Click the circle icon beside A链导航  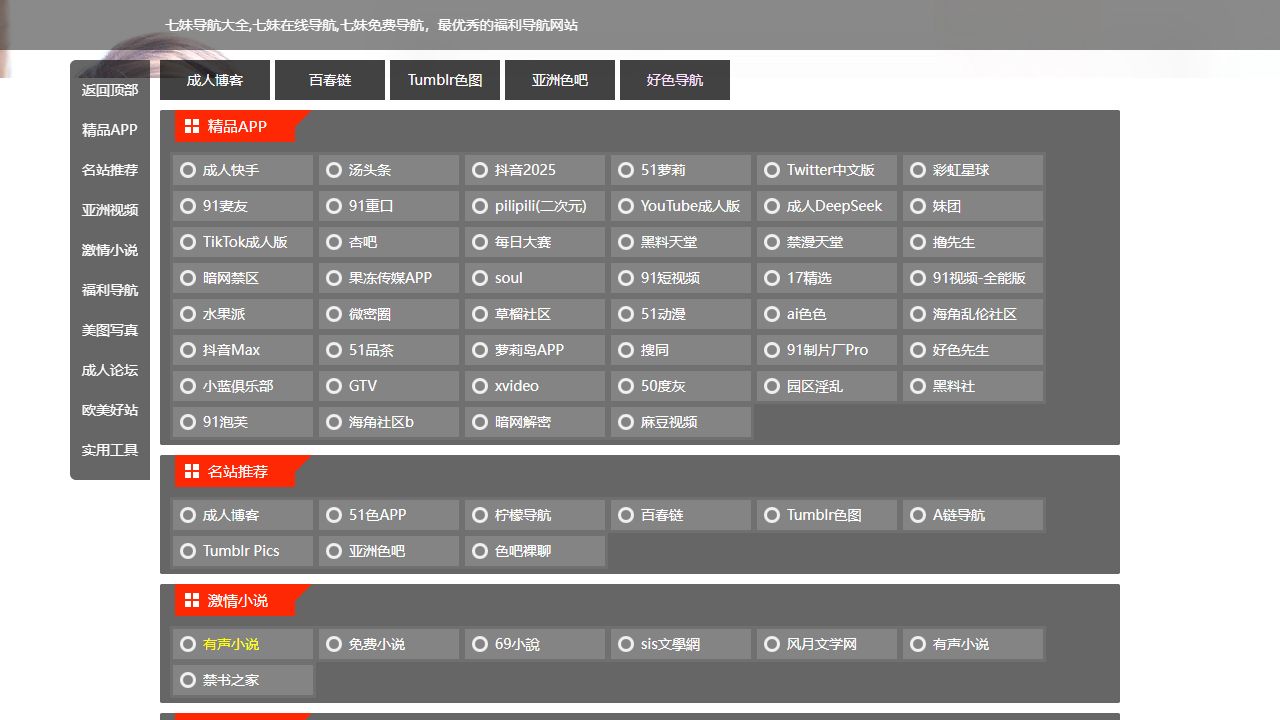(x=918, y=515)
